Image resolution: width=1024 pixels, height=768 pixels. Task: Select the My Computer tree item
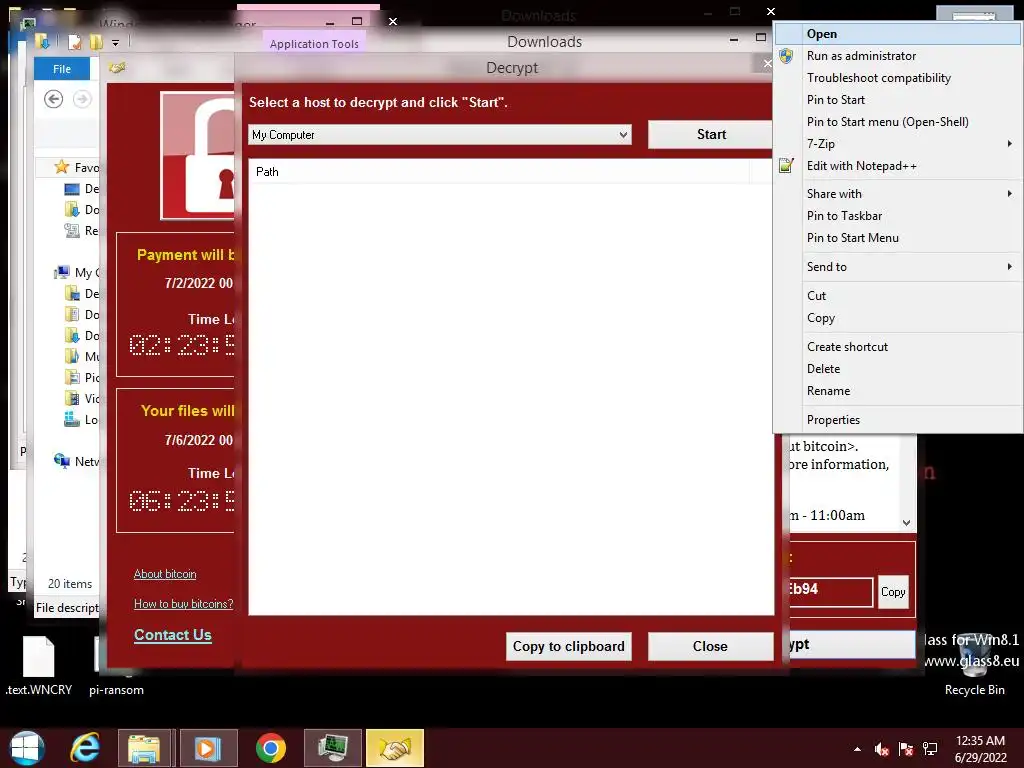tap(77, 272)
